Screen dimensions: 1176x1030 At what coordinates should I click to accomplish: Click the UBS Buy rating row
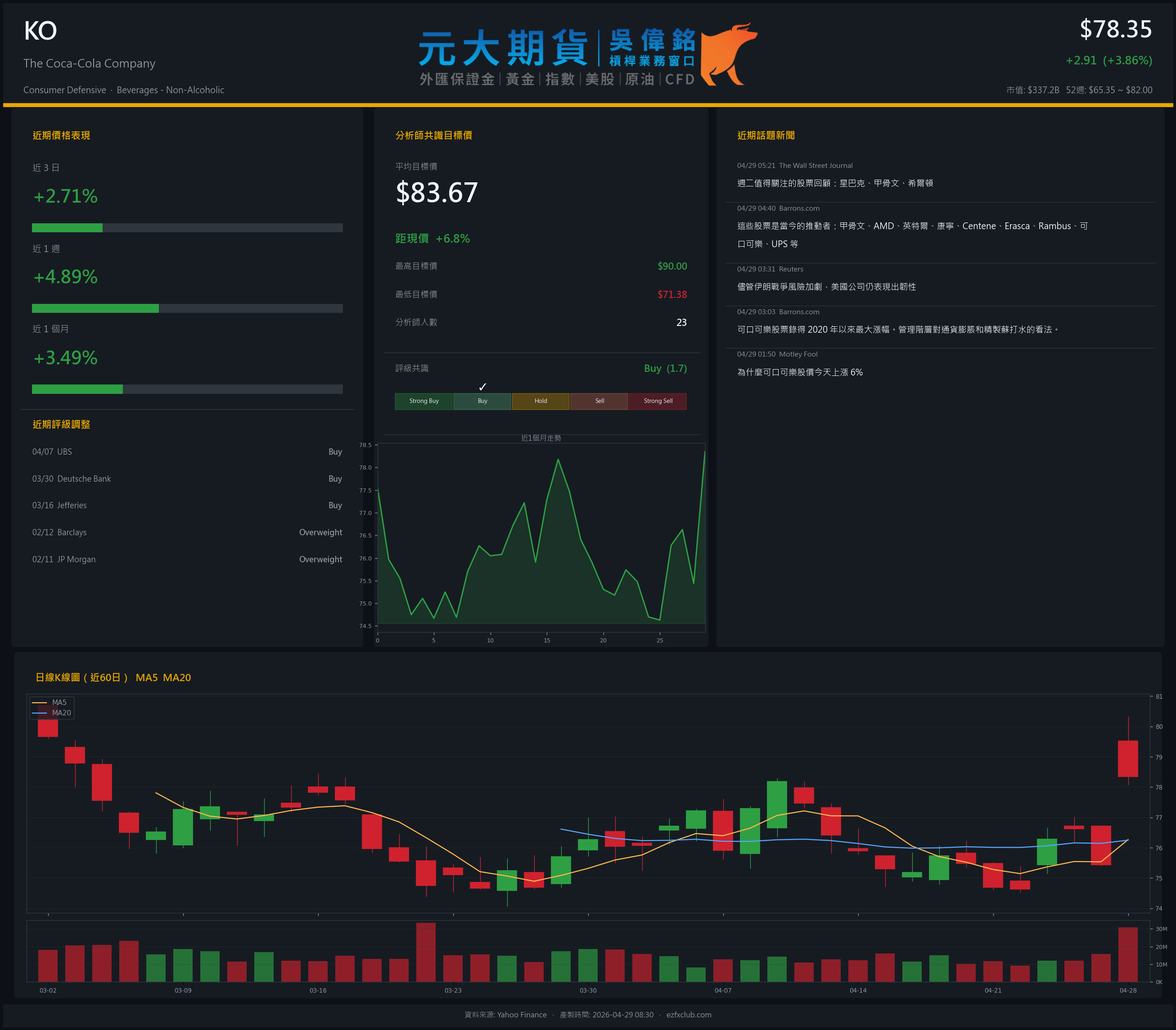click(x=187, y=452)
